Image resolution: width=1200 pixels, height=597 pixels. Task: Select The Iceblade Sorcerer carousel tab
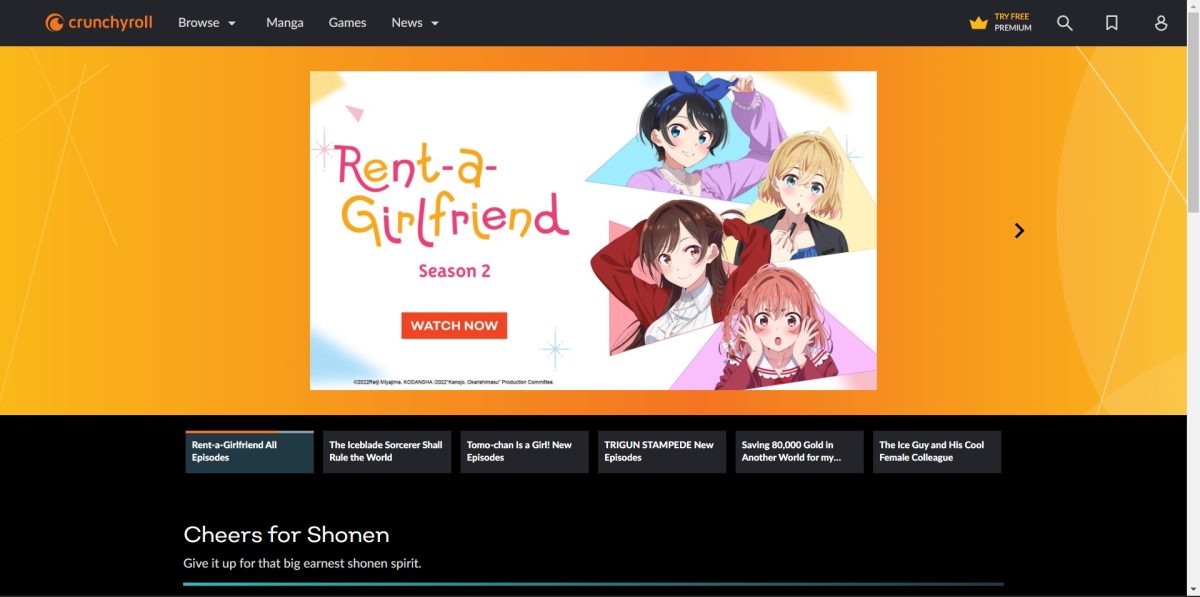(387, 452)
